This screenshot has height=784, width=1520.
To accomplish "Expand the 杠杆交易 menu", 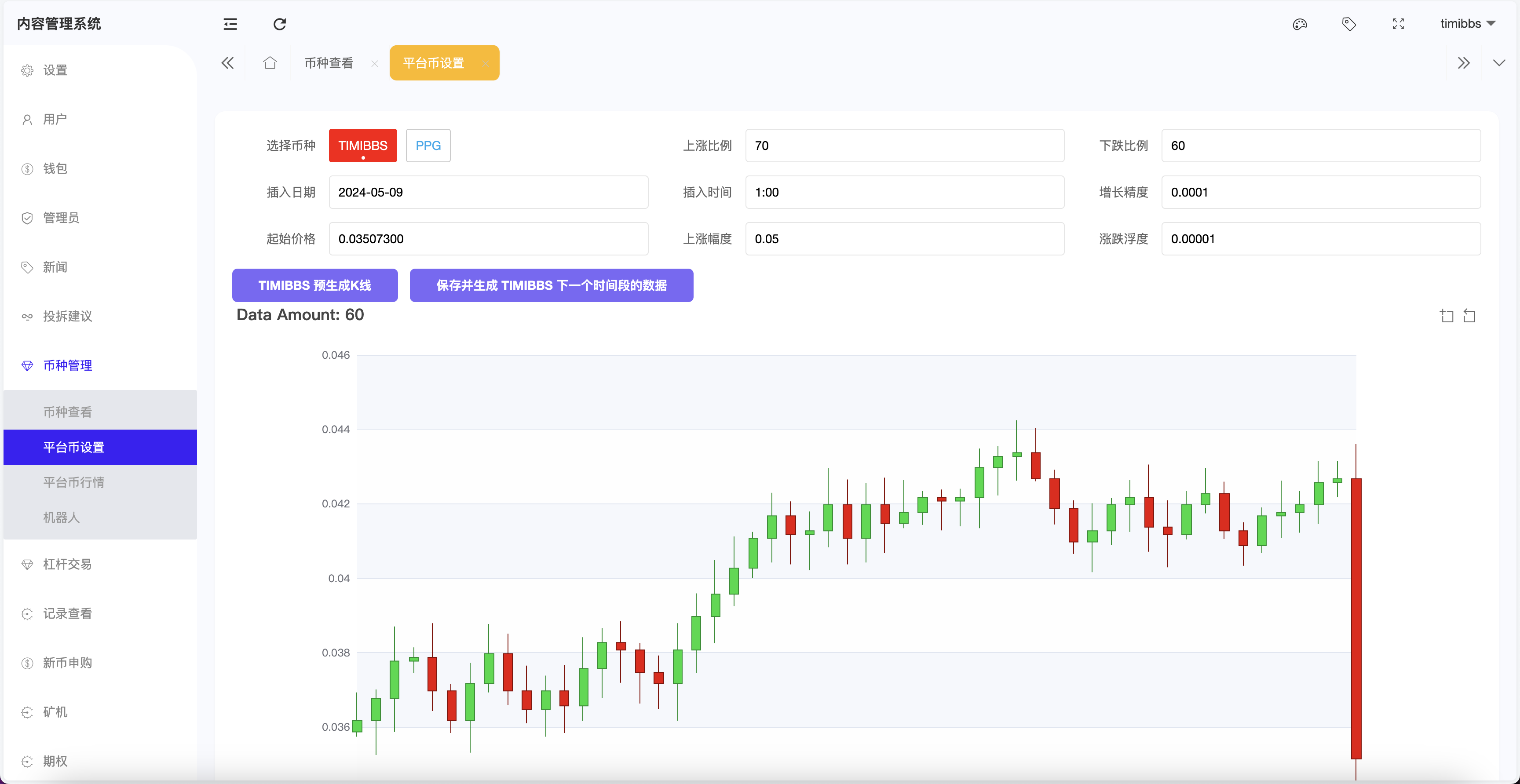I will point(100,564).
